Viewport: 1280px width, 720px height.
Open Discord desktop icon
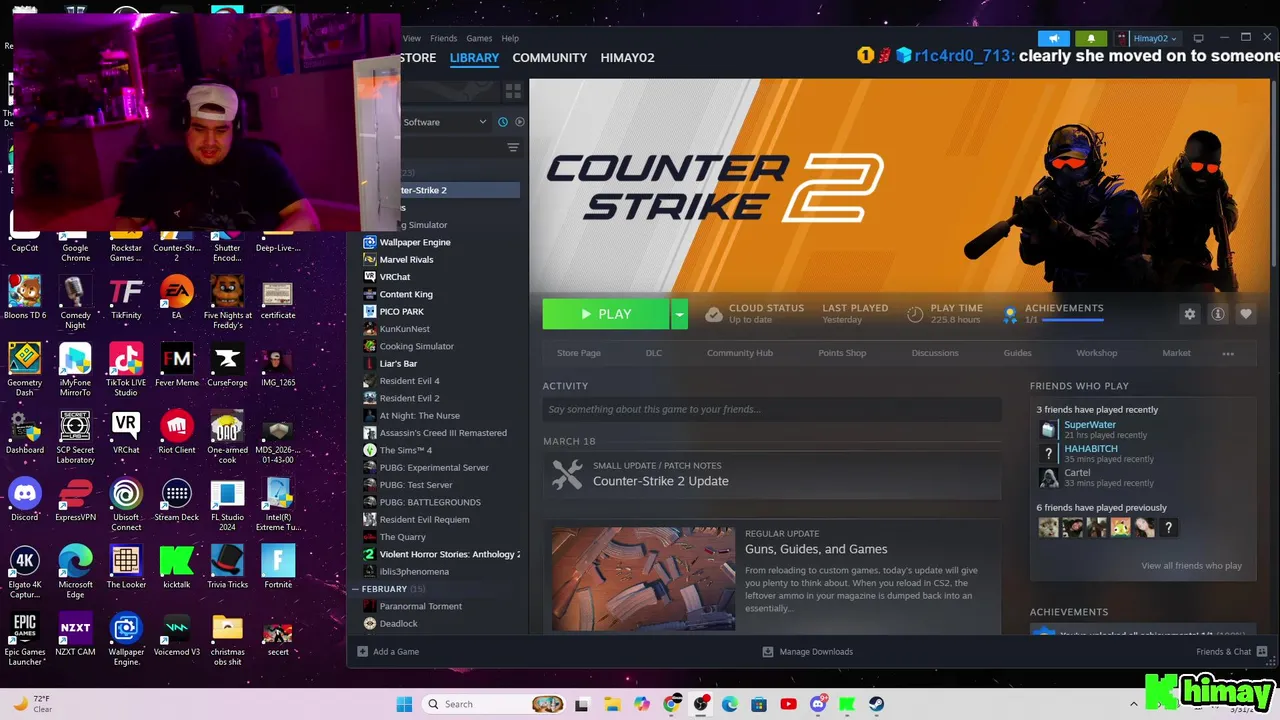point(25,500)
